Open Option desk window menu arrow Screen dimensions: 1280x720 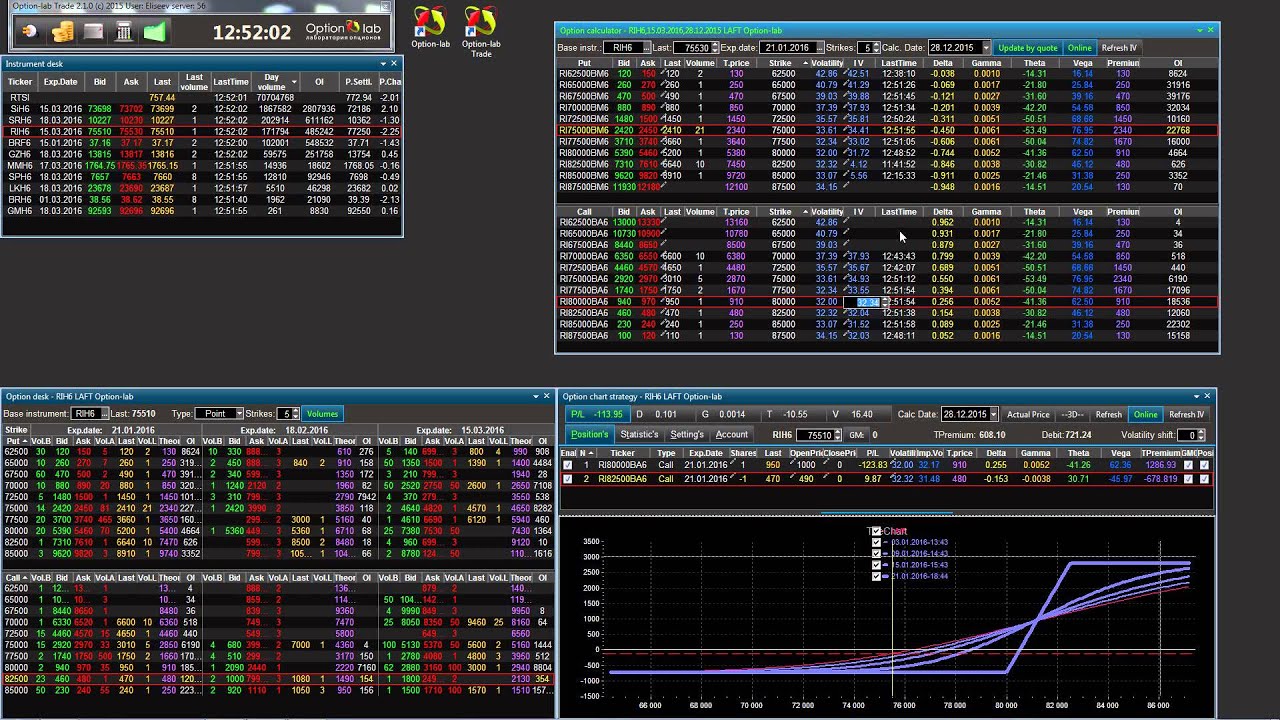[x=534, y=397]
